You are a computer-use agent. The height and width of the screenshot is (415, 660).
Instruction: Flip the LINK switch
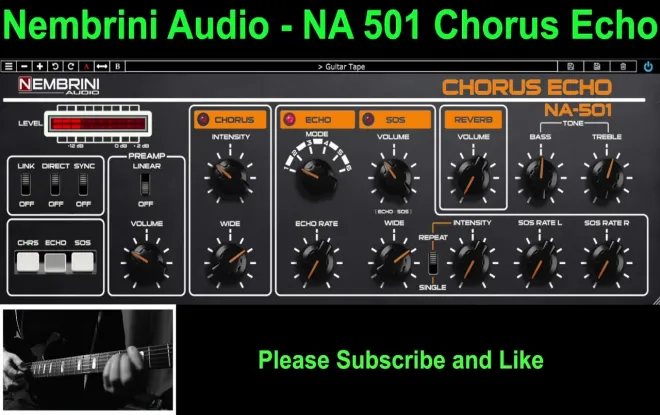(26, 185)
